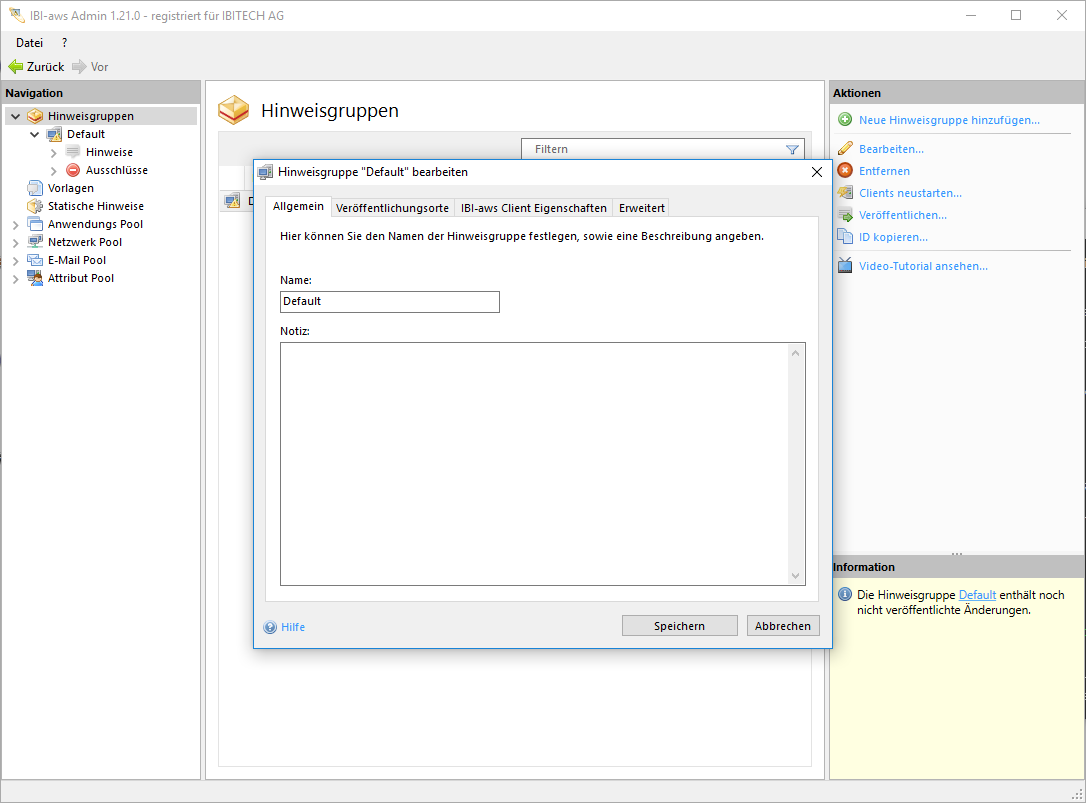Viewport: 1086px width, 803px height.
Task: Click the filter funnel icon
Action: click(x=792, y=150)
